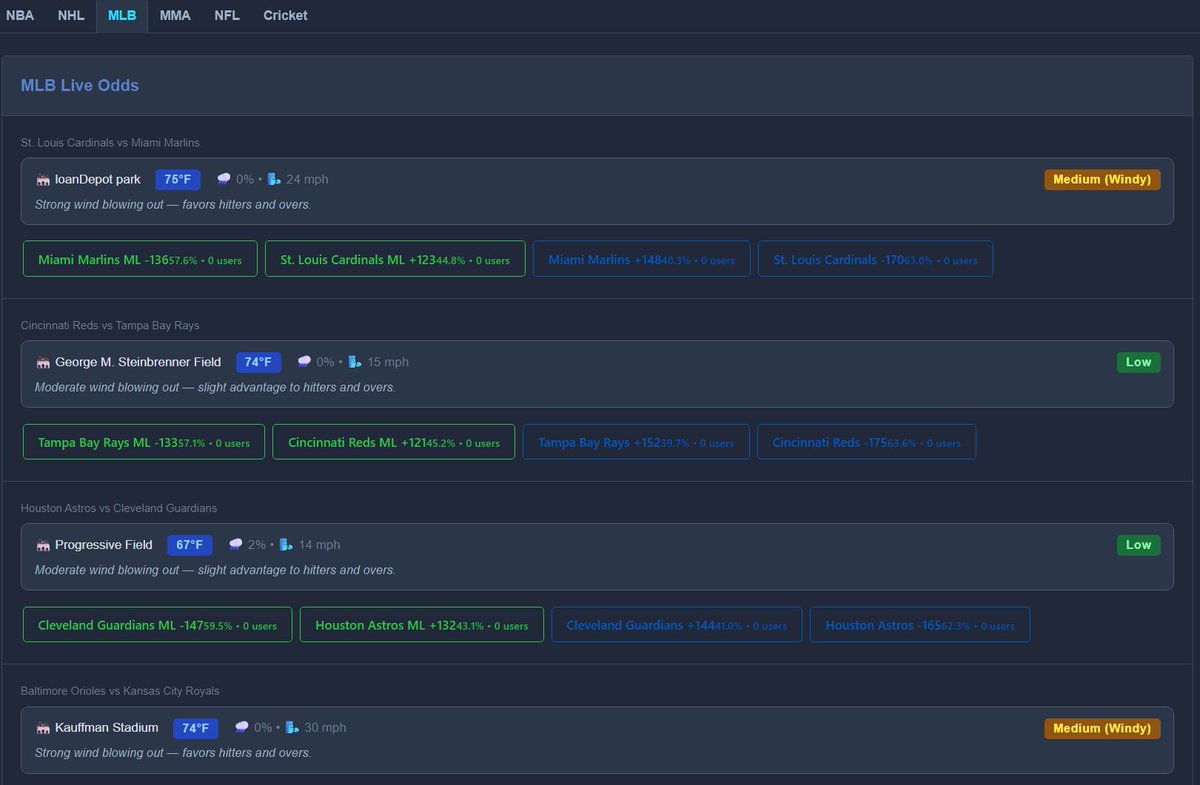Viewport: 1200px width, 785px height.
Task: Pick Houston Astros ML +132
Action: [422, 625]
